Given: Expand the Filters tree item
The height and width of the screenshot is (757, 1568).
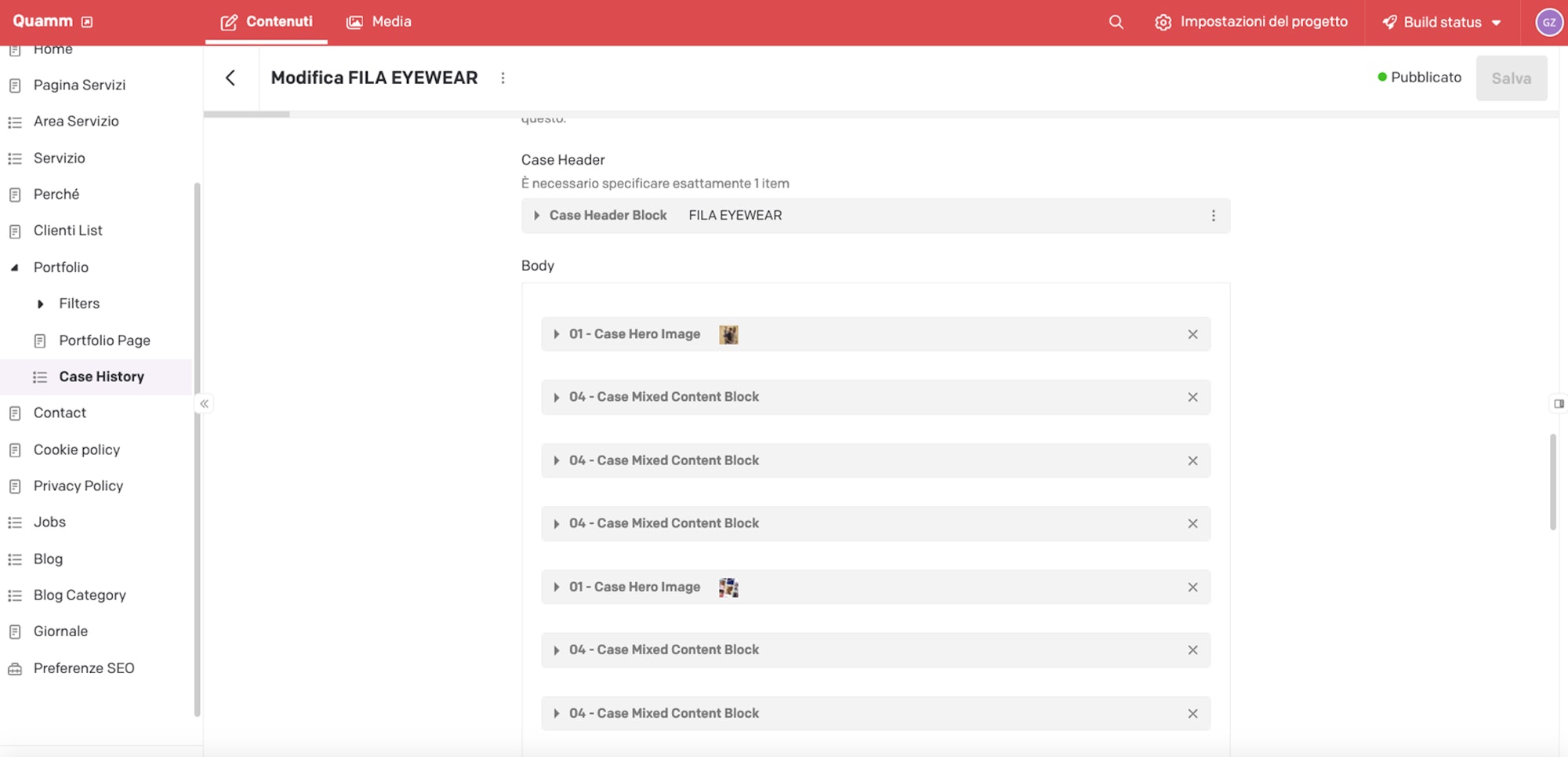Looking at the screenshot, I should [40, 304].
